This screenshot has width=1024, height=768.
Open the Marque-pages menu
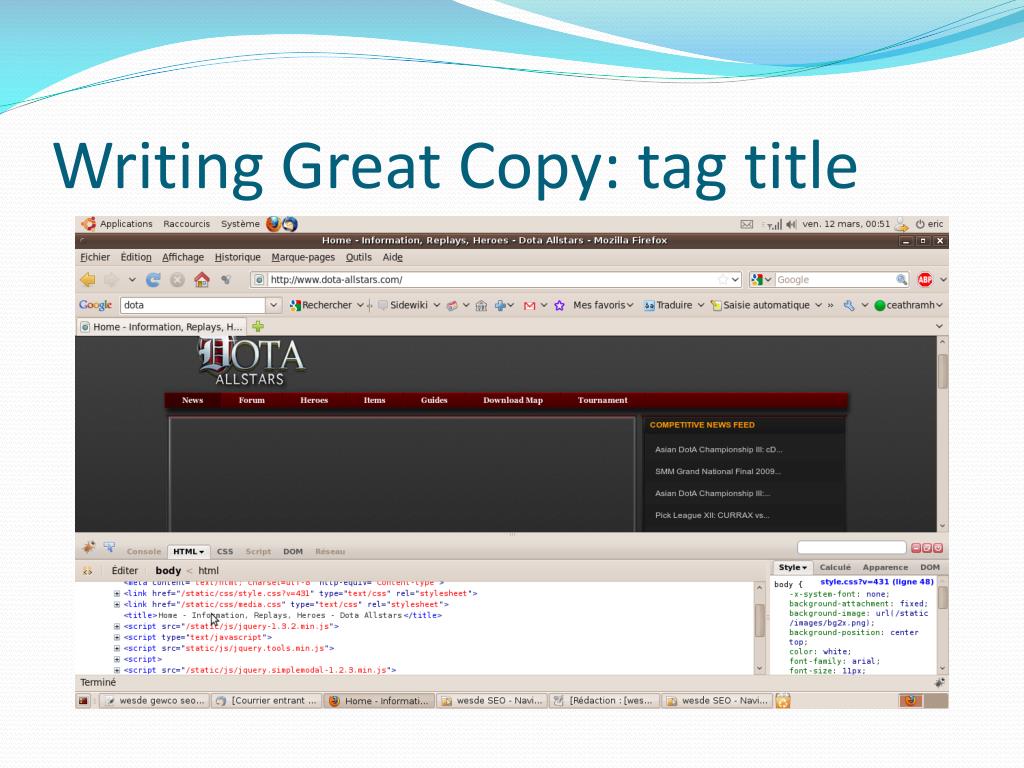point(303,257)
